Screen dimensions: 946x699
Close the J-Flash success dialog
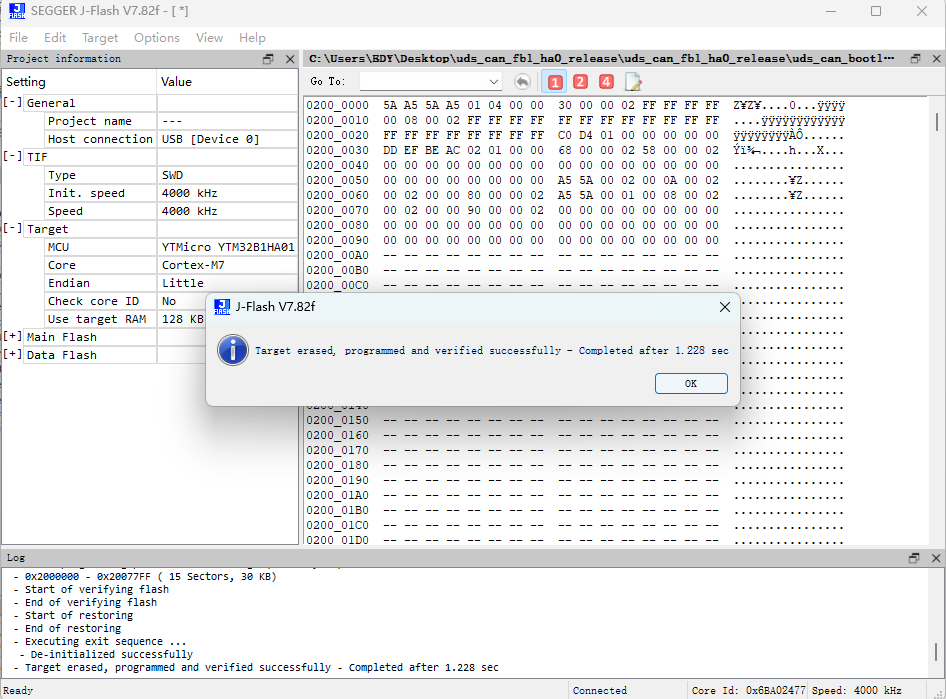point(725,308)
